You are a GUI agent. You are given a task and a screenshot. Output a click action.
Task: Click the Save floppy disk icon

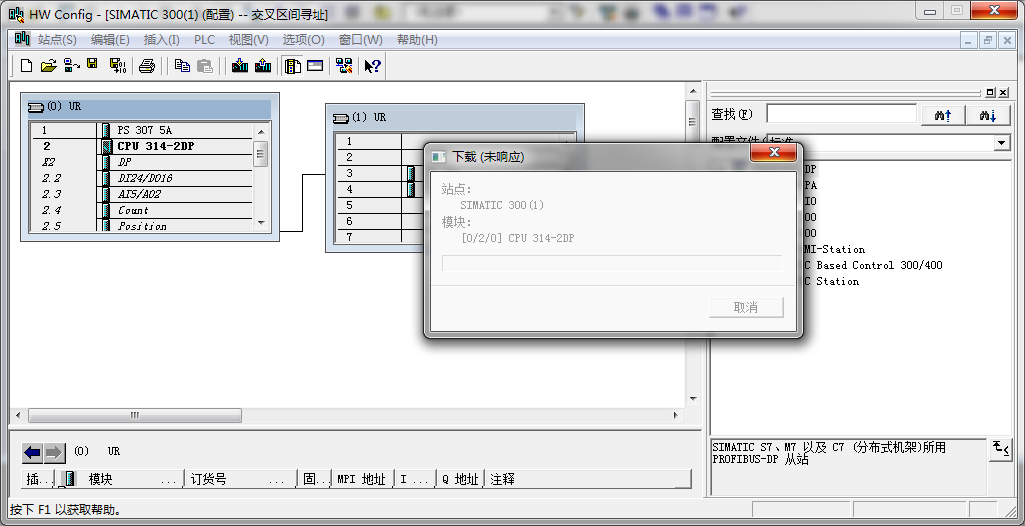(x=92, y=65)
